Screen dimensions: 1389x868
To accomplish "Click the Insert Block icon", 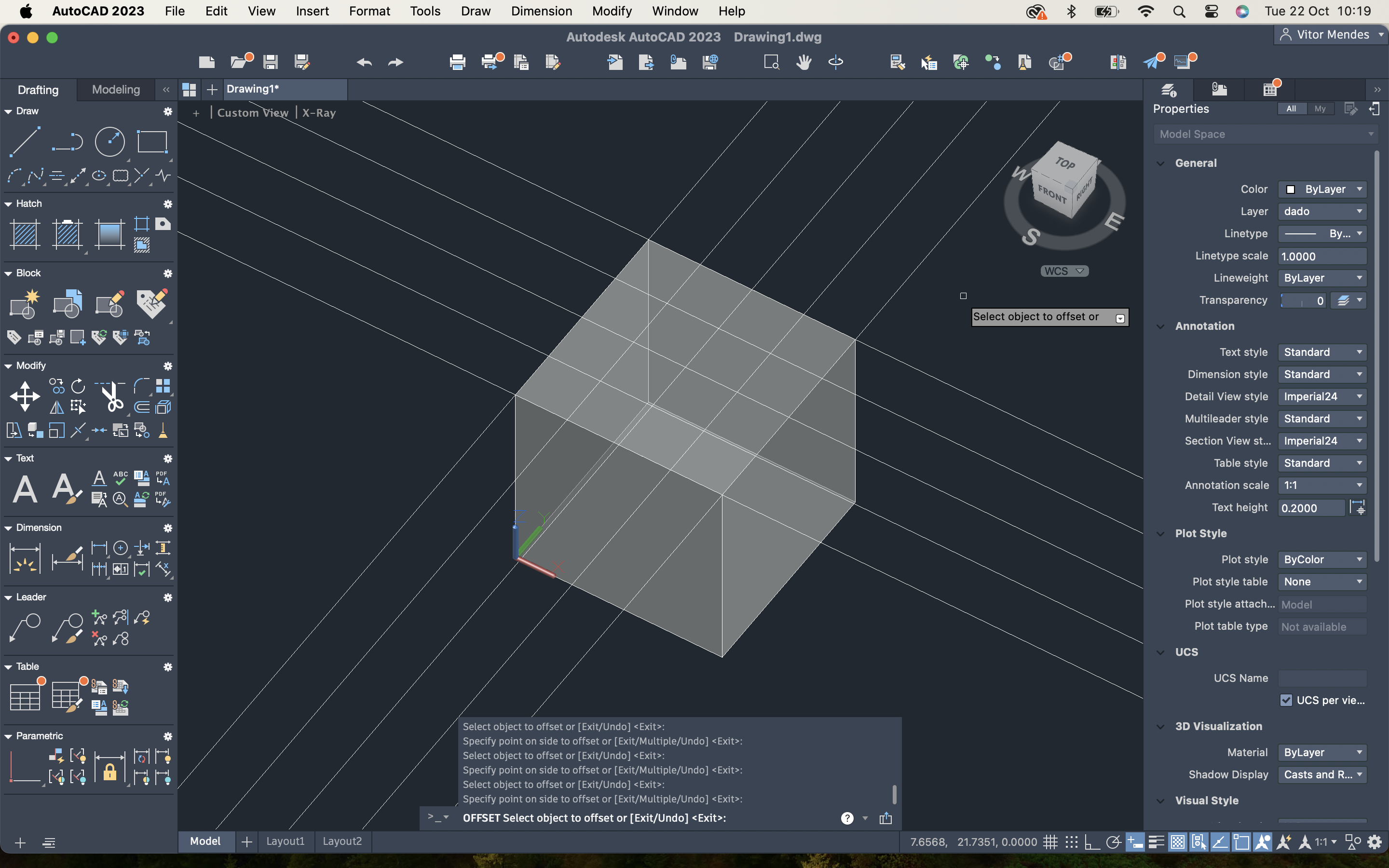I will pos(68,304).
